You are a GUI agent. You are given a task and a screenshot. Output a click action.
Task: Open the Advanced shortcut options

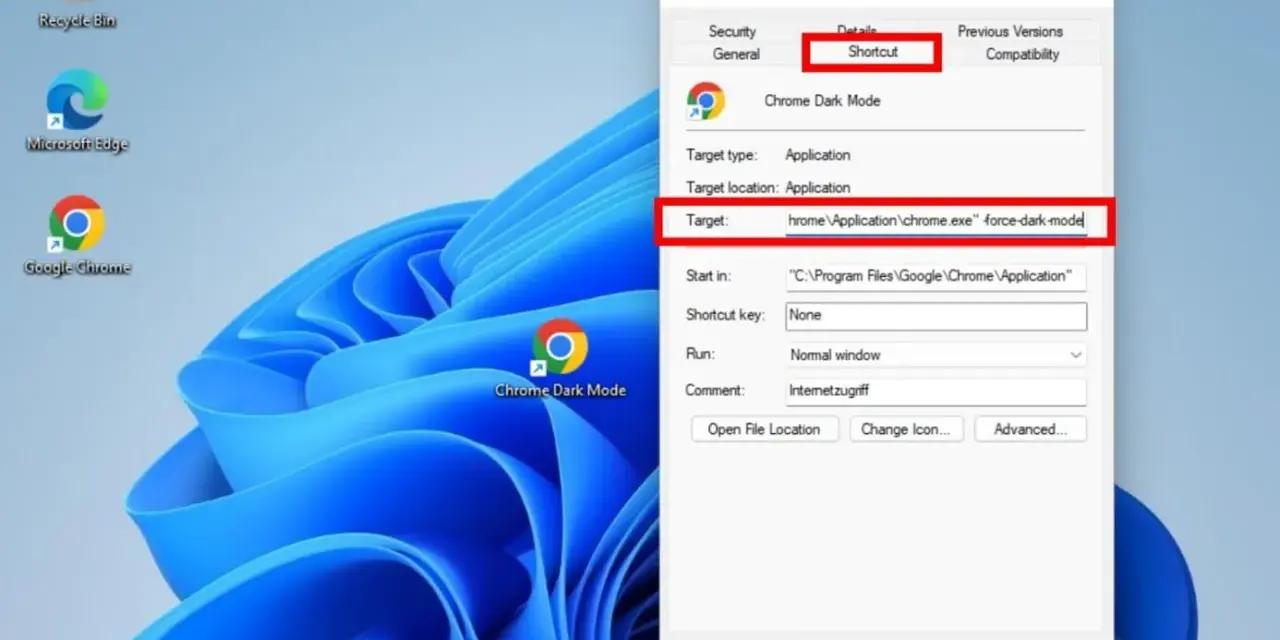(x=1030, y=429)
